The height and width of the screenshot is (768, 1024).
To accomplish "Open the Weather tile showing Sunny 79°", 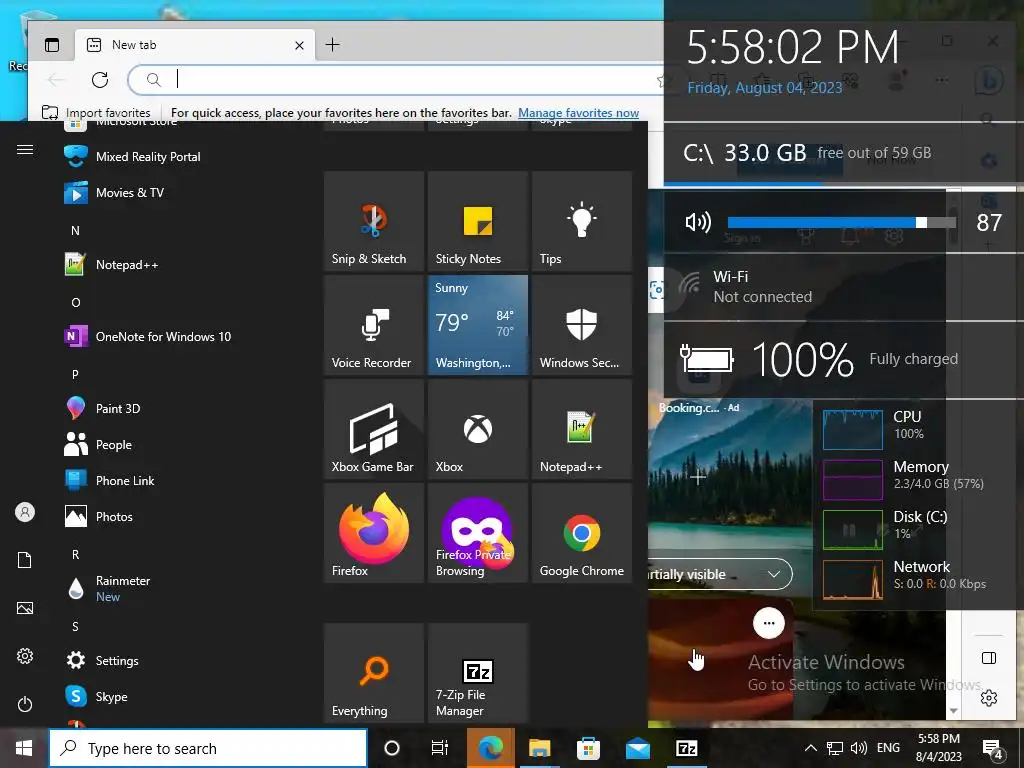I will tap(477, 325).
